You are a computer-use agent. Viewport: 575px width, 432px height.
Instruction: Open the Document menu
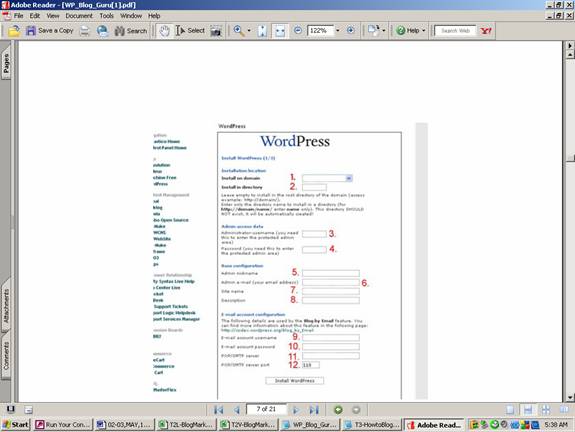(x=79, y=16)
